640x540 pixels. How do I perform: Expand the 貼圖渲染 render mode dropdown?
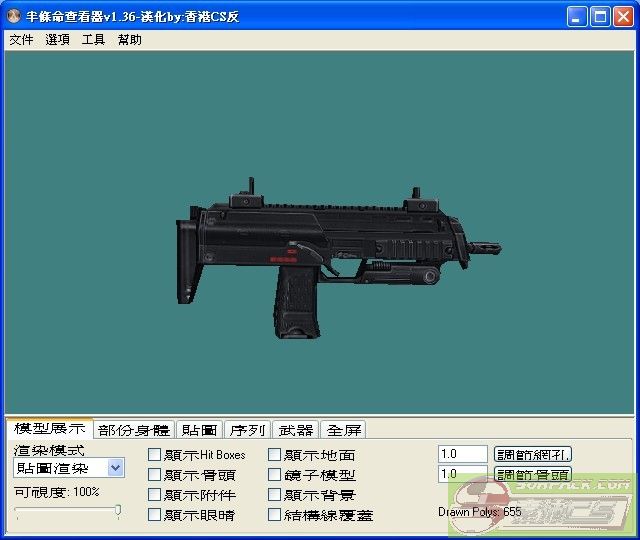116,468
